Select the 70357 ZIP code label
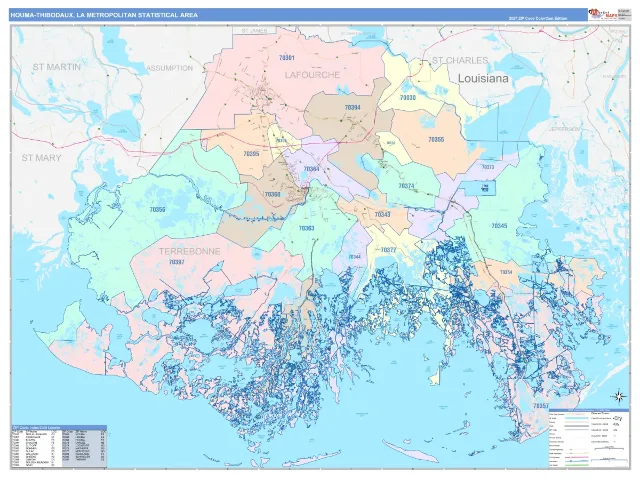 coord(541,406)
